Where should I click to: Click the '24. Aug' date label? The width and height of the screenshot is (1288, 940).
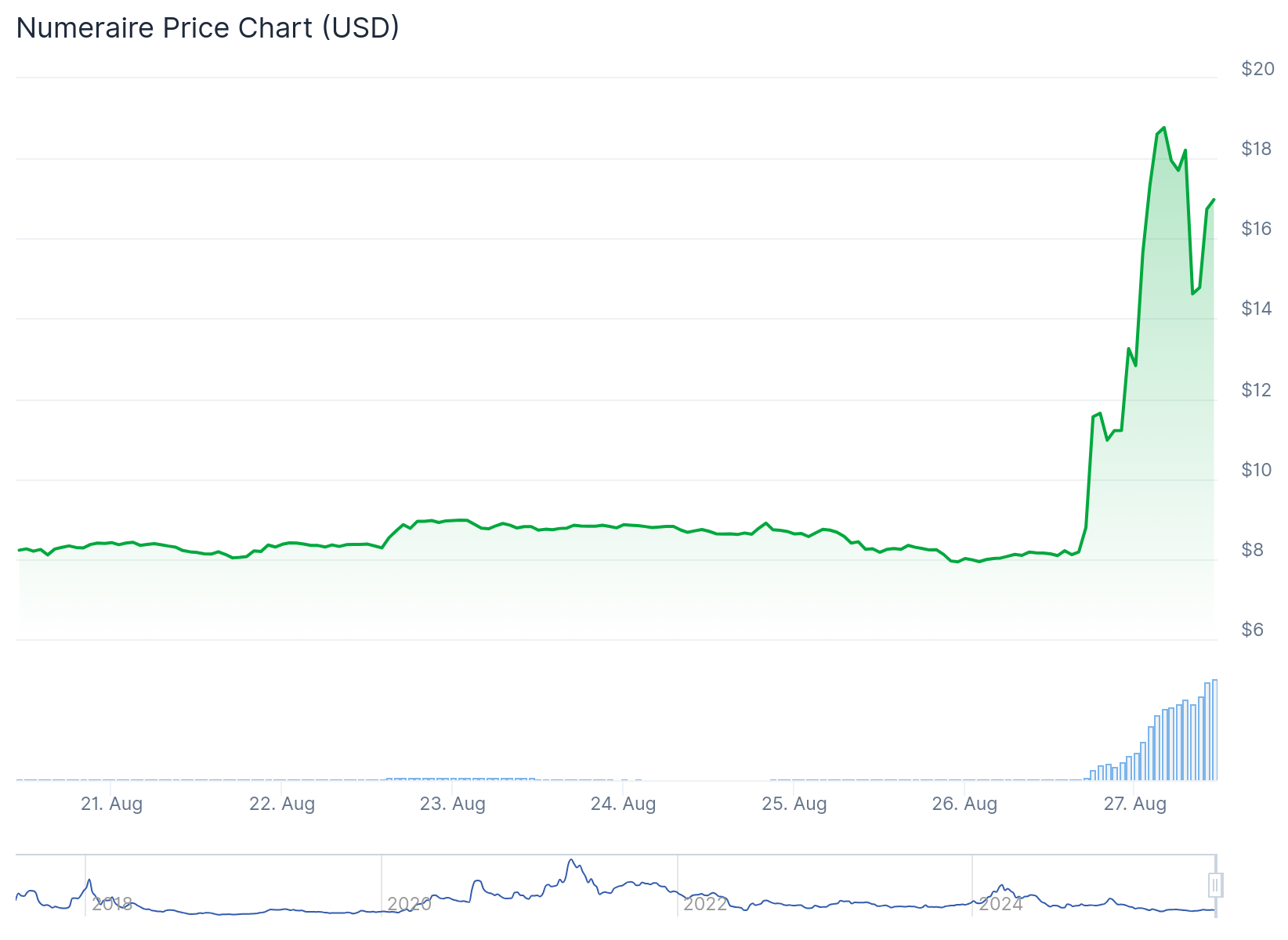(624, 804)
